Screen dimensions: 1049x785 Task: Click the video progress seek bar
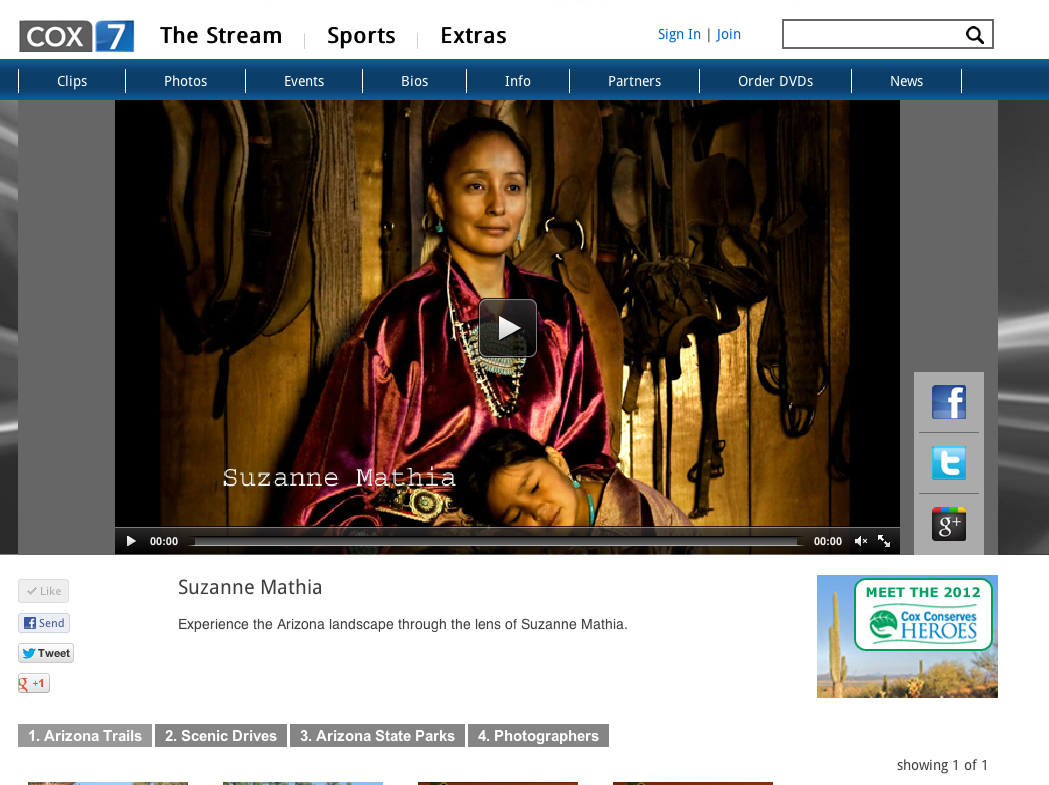pyautogui.click(x=497, y=542)
